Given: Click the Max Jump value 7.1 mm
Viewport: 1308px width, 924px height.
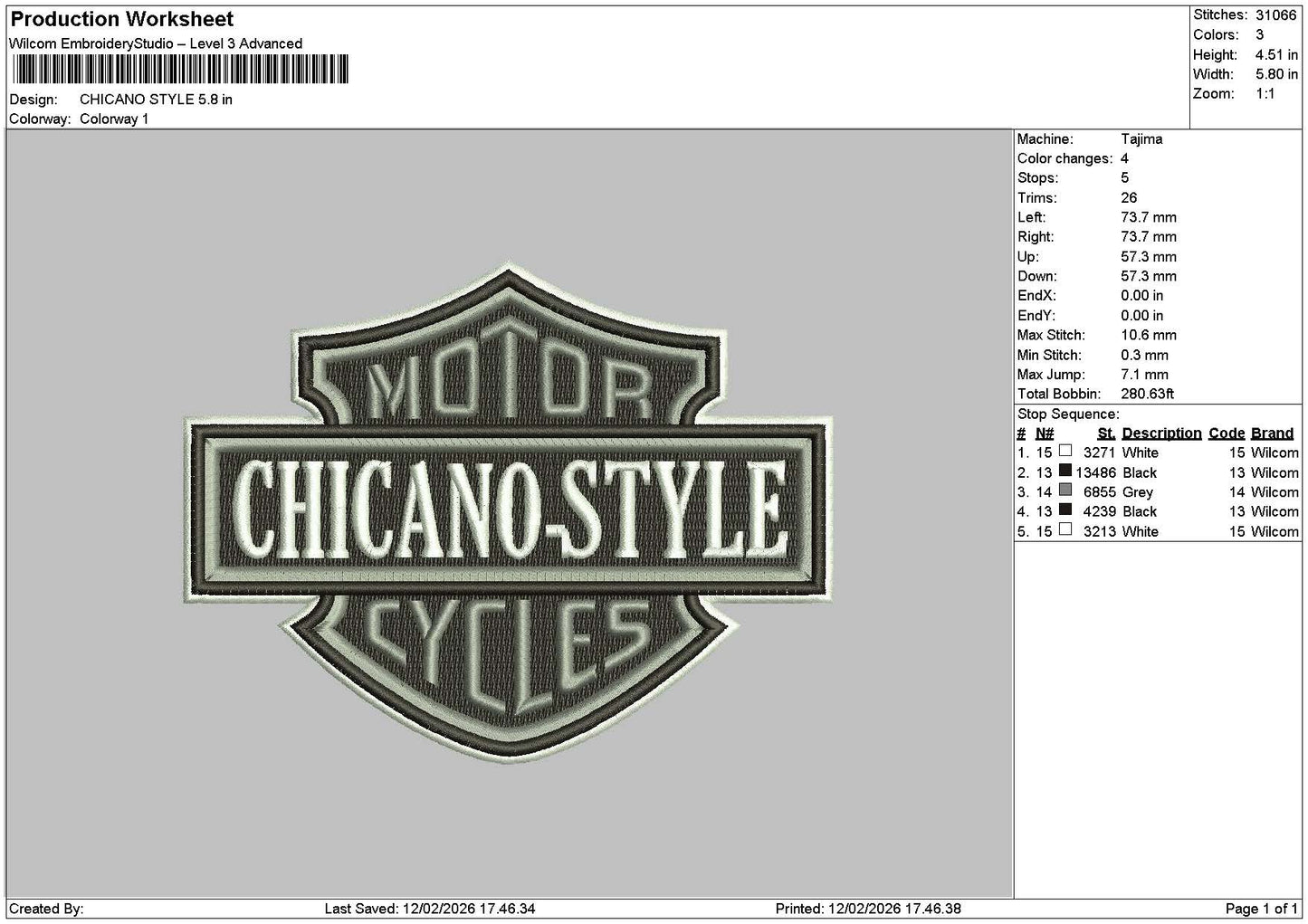Looking at the screenshot, I should [x=1144, y=375].
